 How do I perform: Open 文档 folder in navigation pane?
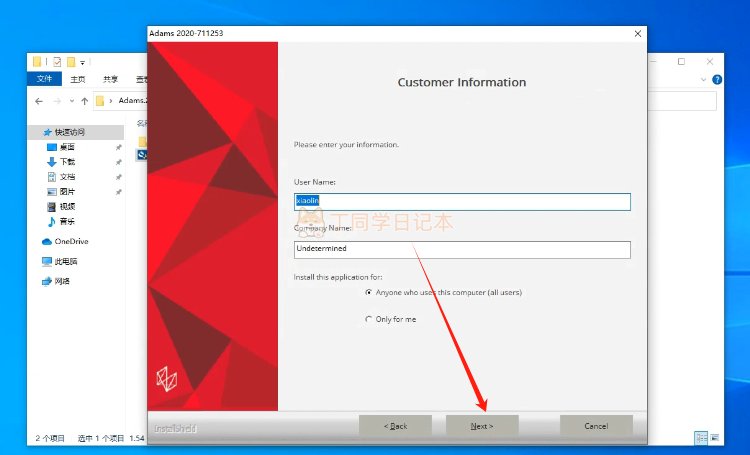pos(67,177)
